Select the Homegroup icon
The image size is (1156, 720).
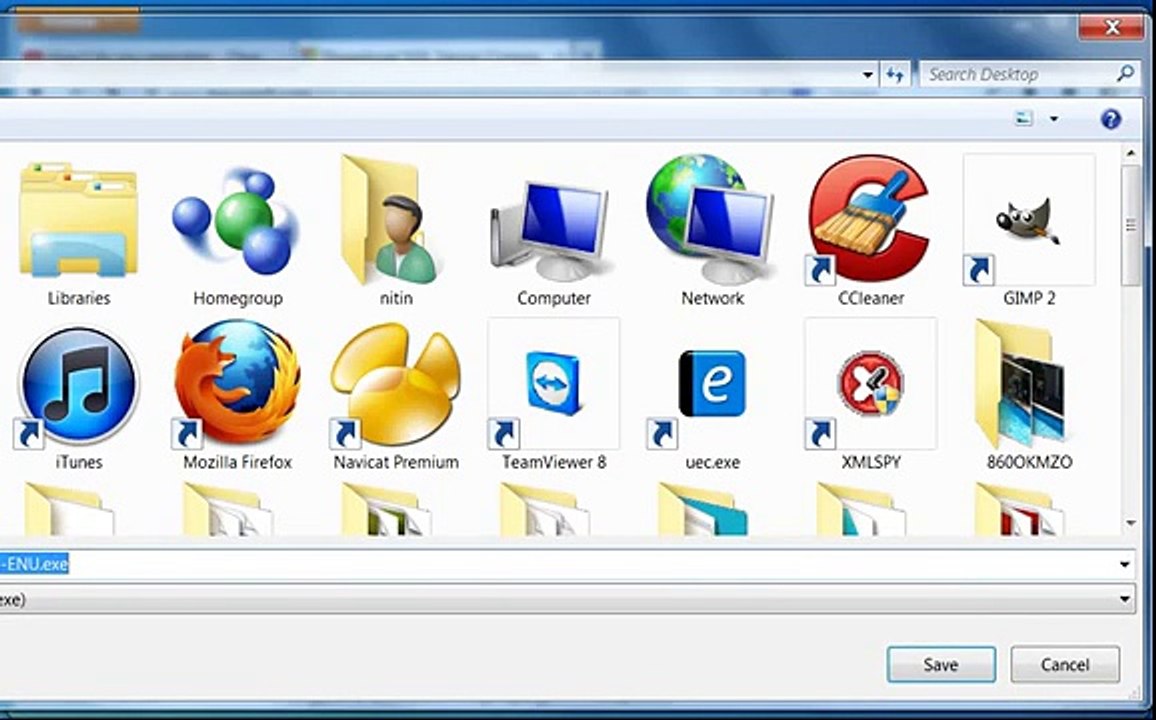pyautogui.click(x=237, y=221)
